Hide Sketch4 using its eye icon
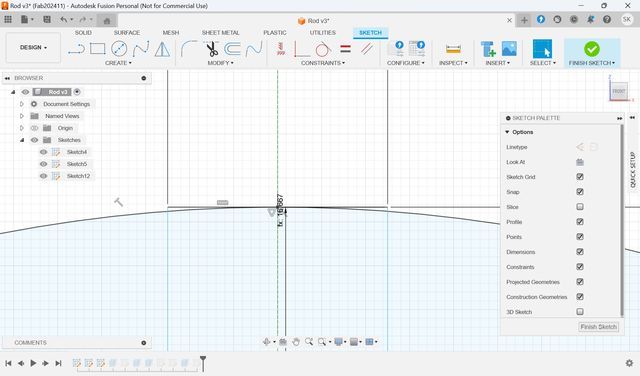 click(x=43, y=152)
